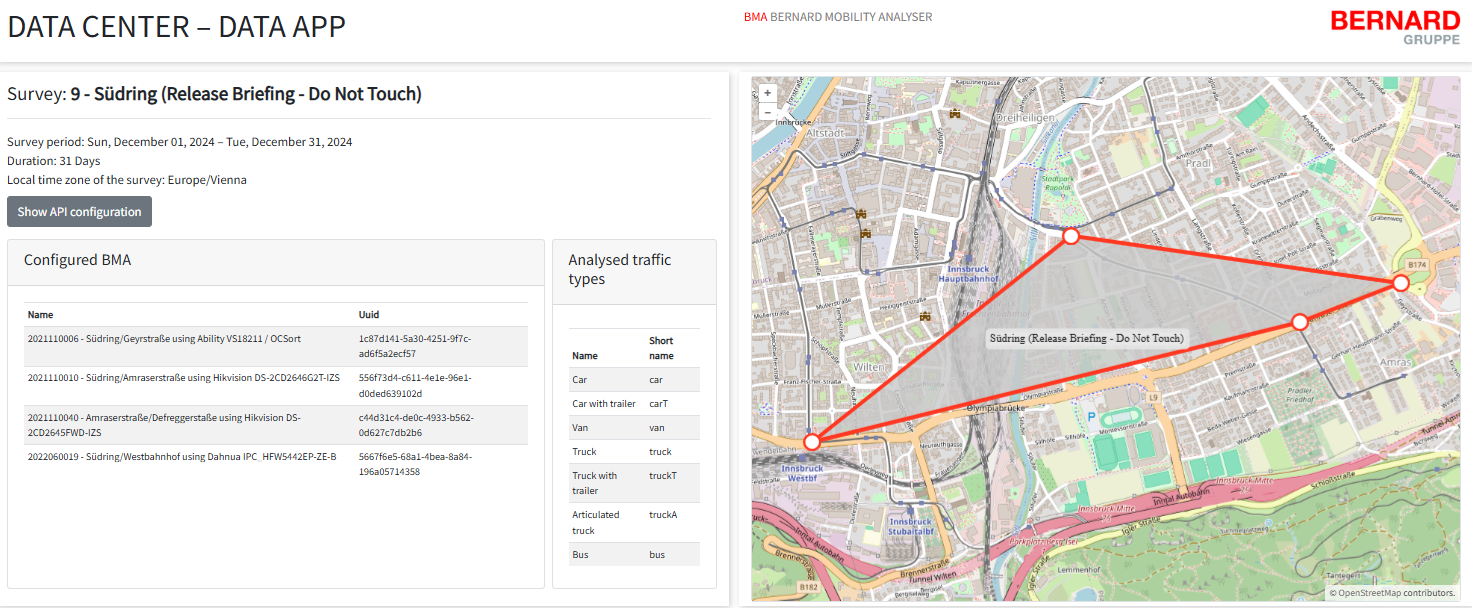Viewport: 1472px width, 608px height.
Task: Click the Name column header in BMA table
Action: [40, 314]
